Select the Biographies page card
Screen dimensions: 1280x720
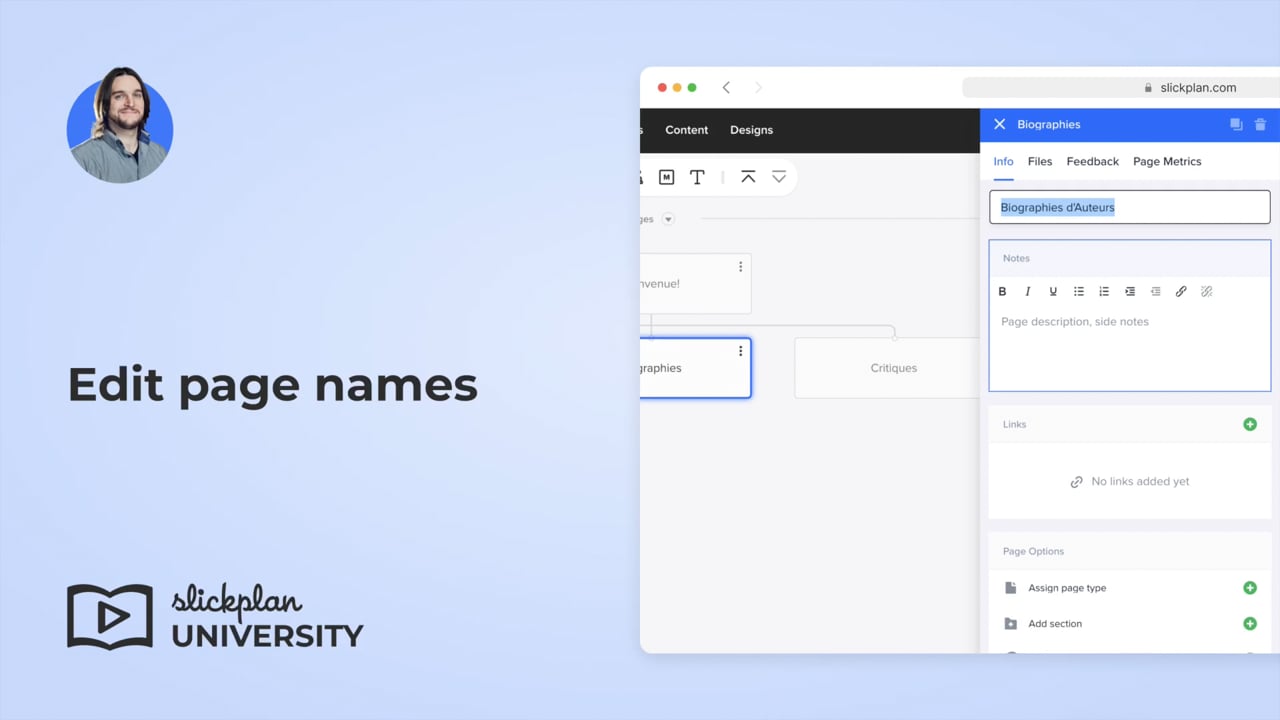(x=695, y=368)
